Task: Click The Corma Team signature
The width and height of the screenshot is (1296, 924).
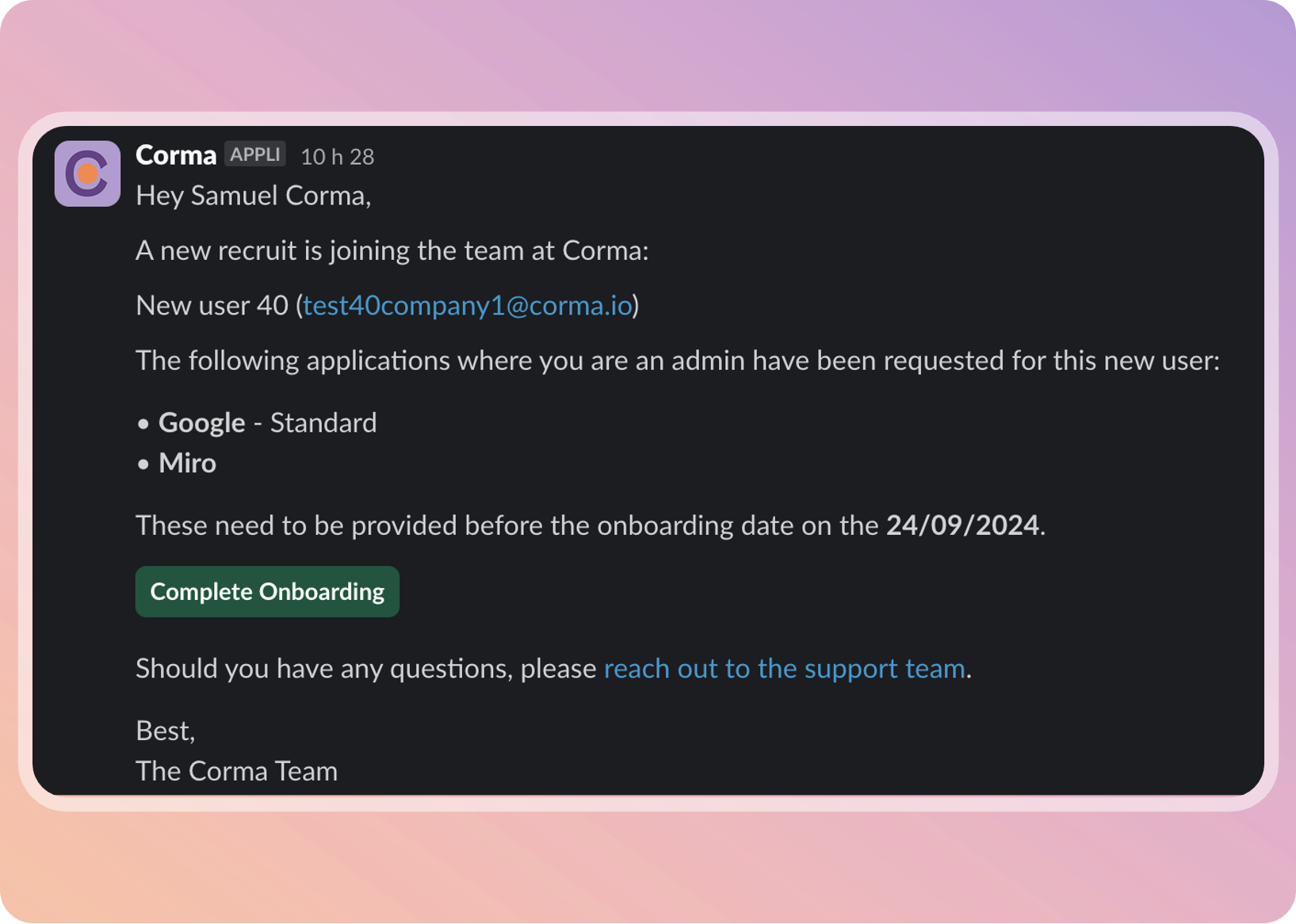Action: coord(236,771)
